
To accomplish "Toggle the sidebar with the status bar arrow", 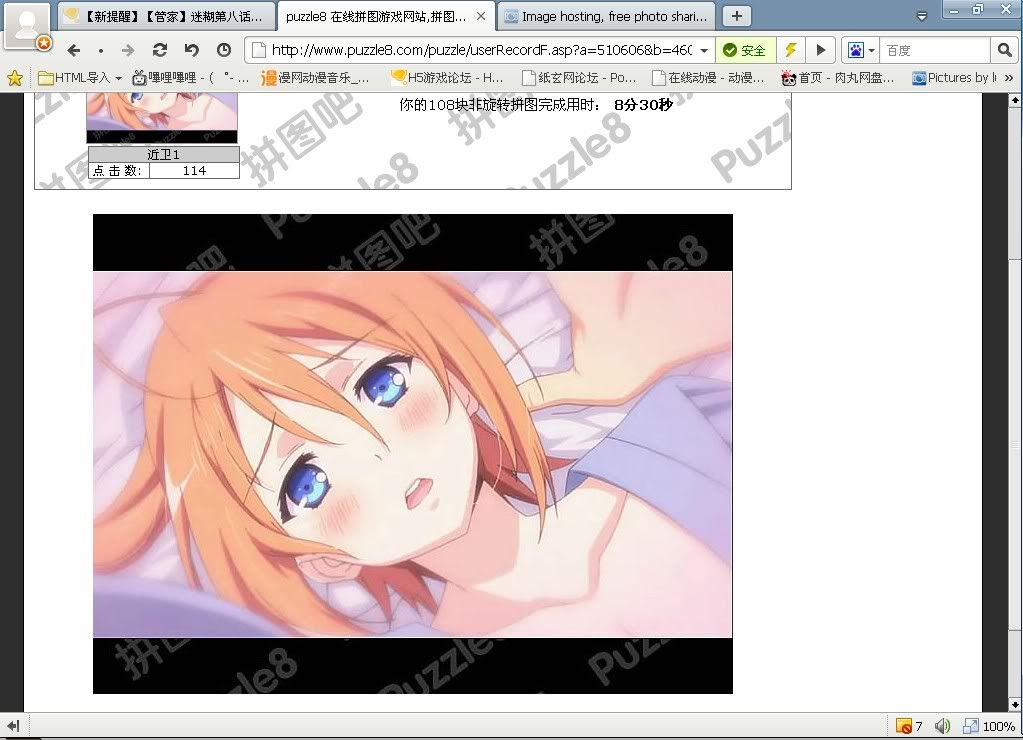I will point(13,726).
